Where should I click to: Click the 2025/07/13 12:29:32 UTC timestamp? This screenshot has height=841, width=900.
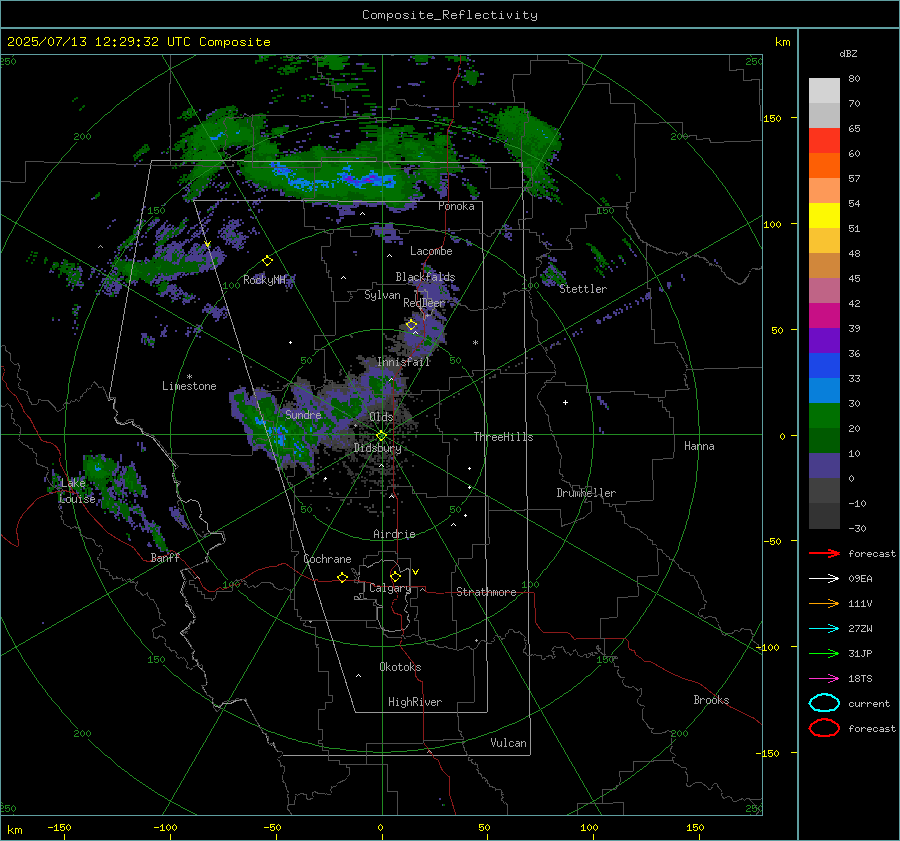138,42
